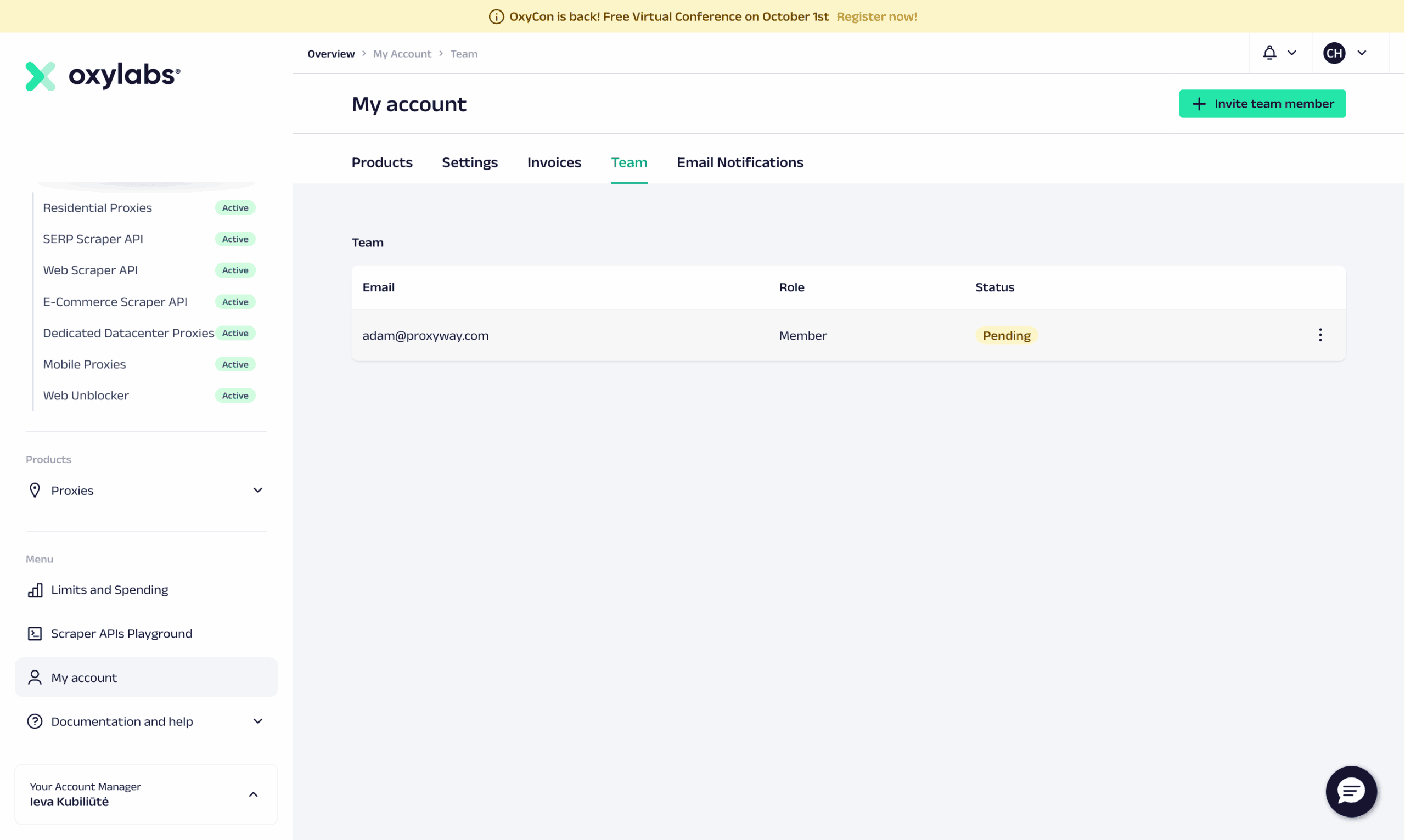
Task: Click Active badge beside Mobile Proxies
Action: (x=235, y=364)
